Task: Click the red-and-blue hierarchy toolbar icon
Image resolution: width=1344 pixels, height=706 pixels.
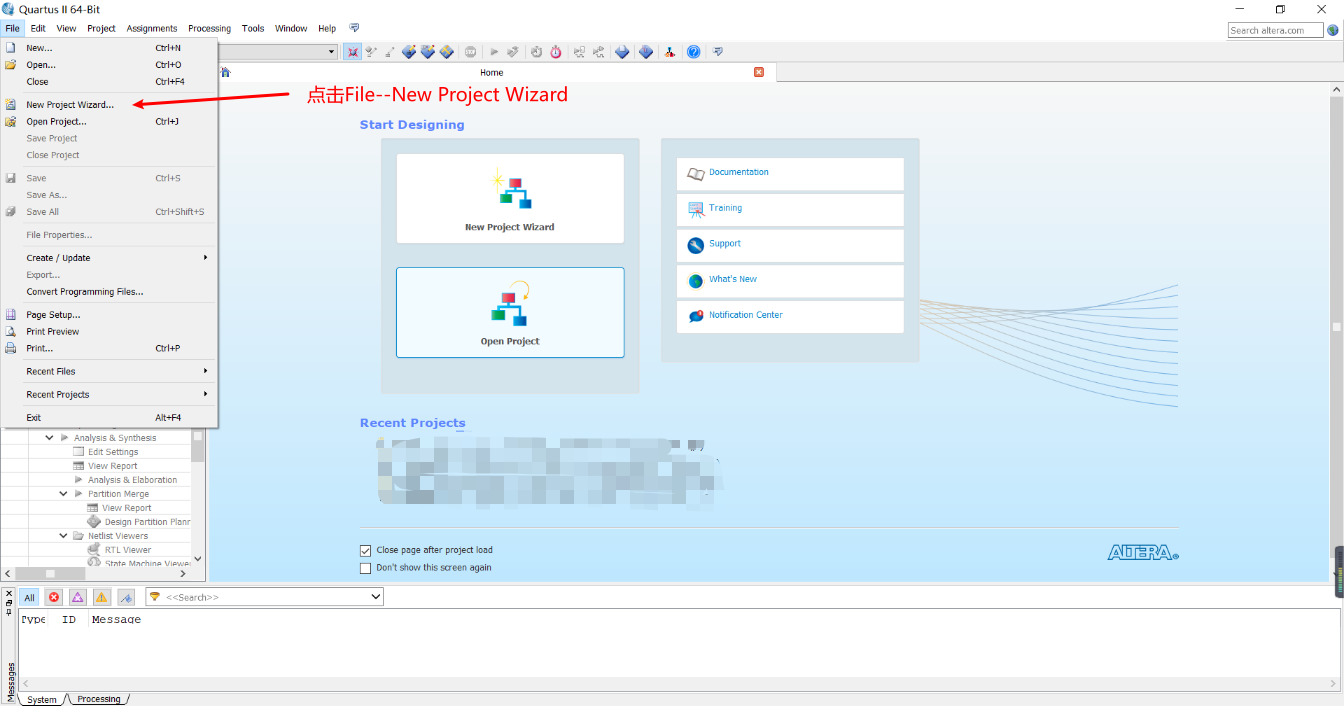Action: (x=670, y=52)
